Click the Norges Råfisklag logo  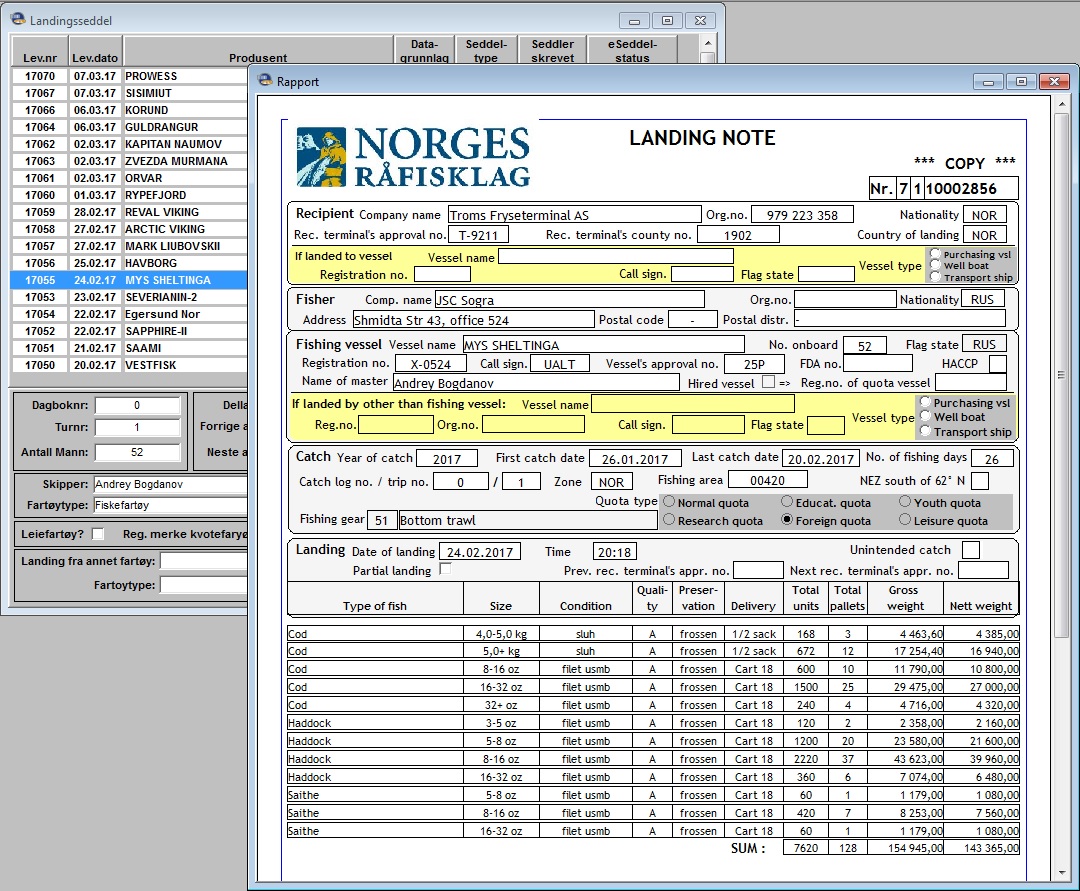413,157
